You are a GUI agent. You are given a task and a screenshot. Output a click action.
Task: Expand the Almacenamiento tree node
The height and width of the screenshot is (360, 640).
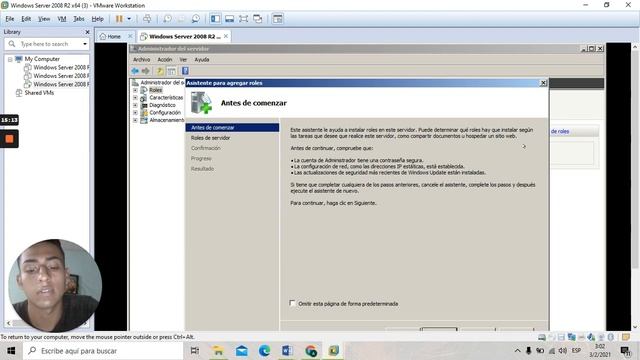tap(136, 120)
